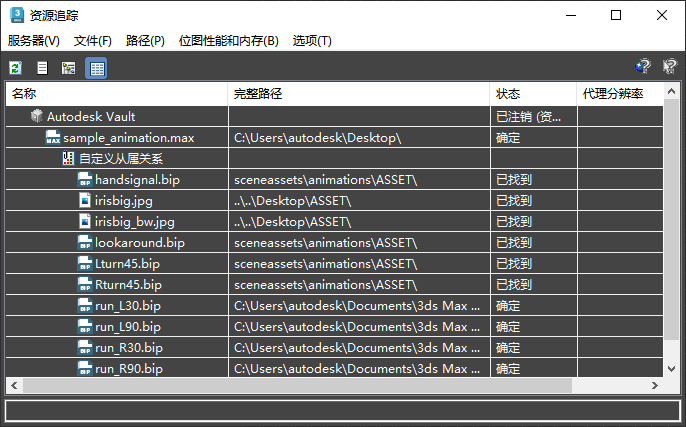Viewport: 686px width, 427px height.
Task: Click the irisbig_bw.jpg image icon
Action: point(85,221)
